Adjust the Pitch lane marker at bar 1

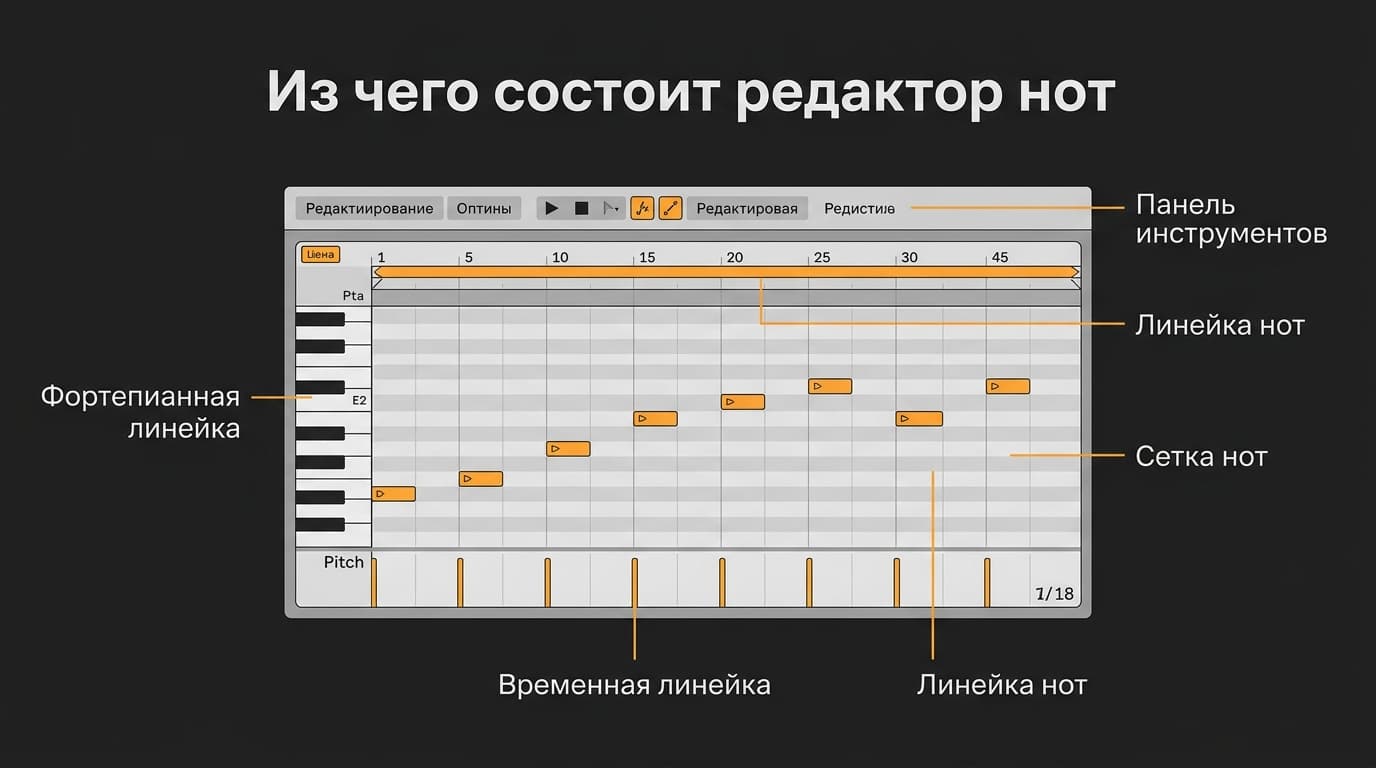(x=374, y=582)
